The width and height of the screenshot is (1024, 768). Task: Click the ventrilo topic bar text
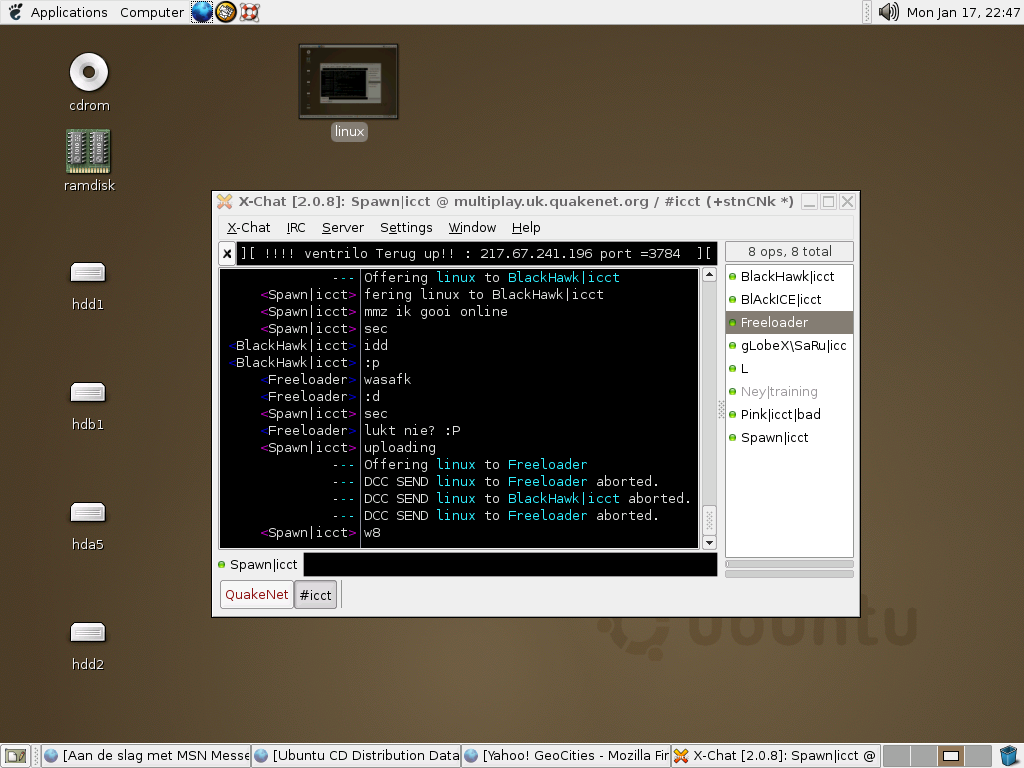[477, 253]
